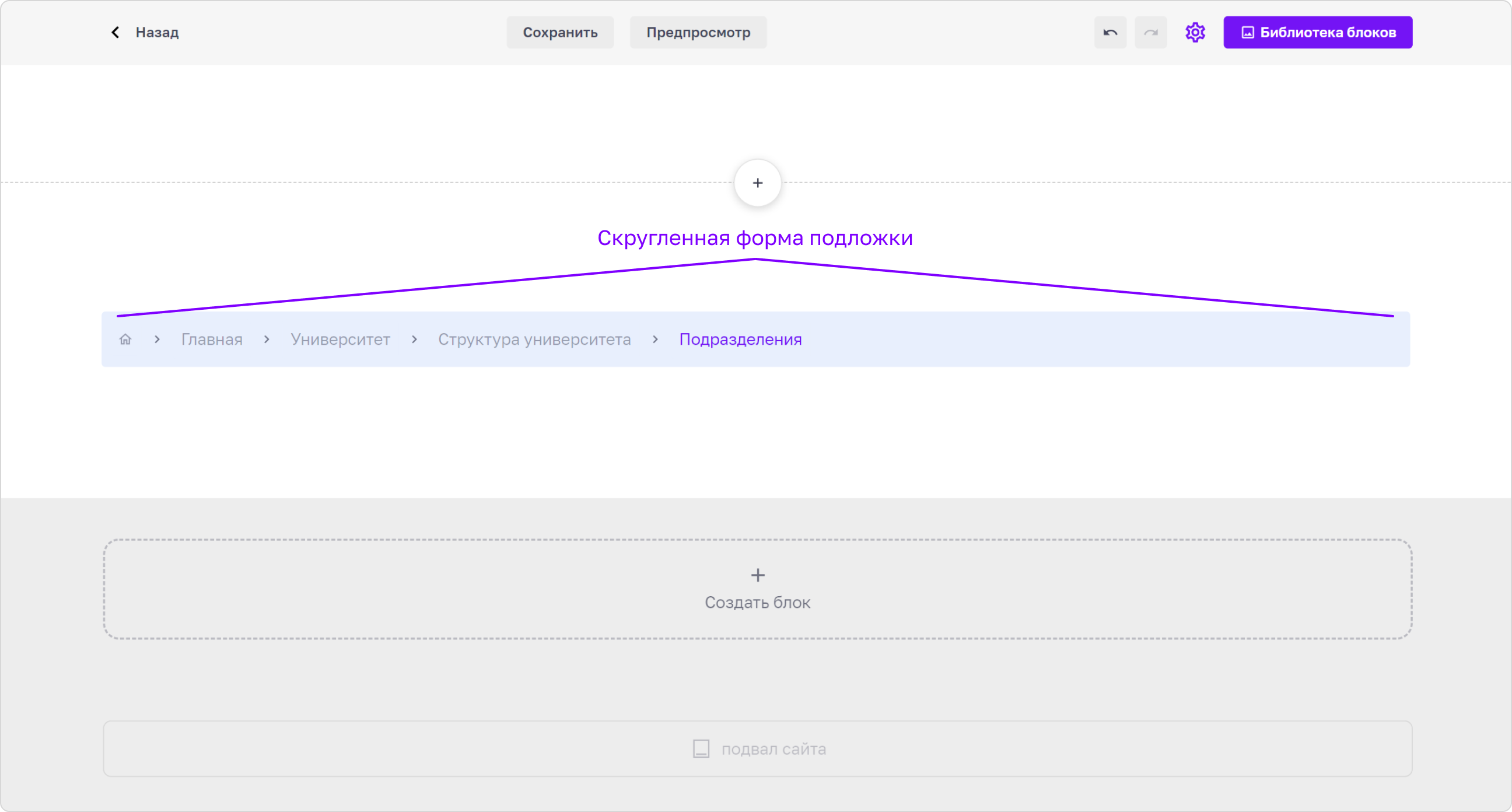Go back with the Назад button
Screen dimensions: 1512x812
click(145, 32)
